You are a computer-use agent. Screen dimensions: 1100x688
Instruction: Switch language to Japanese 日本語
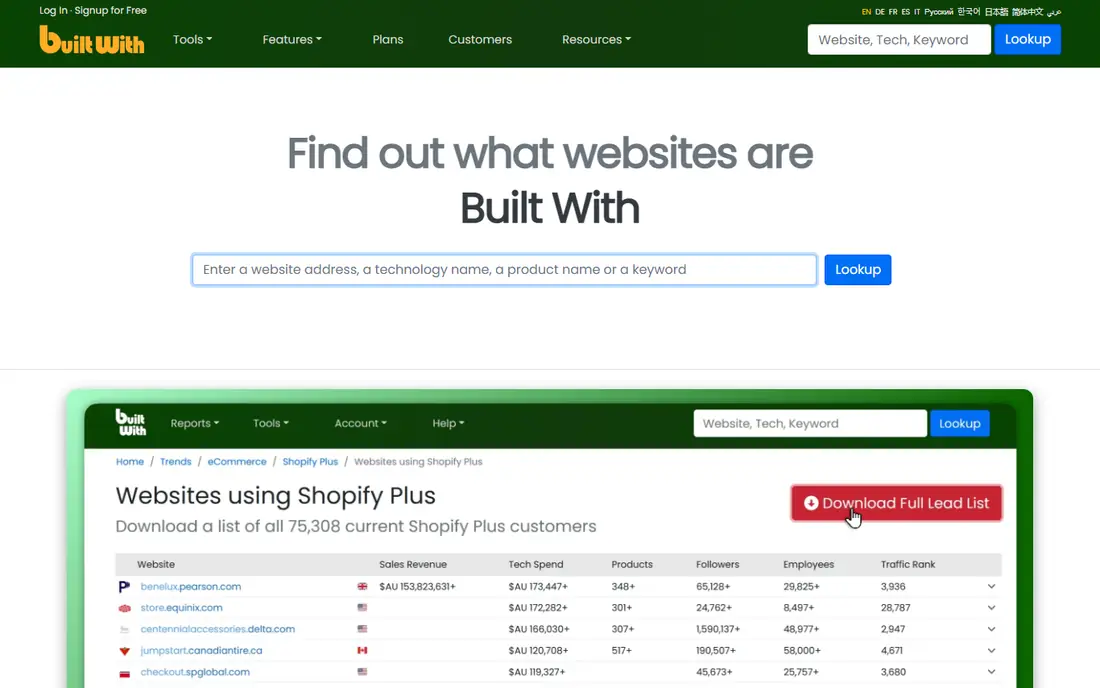(x=996, y=12)
